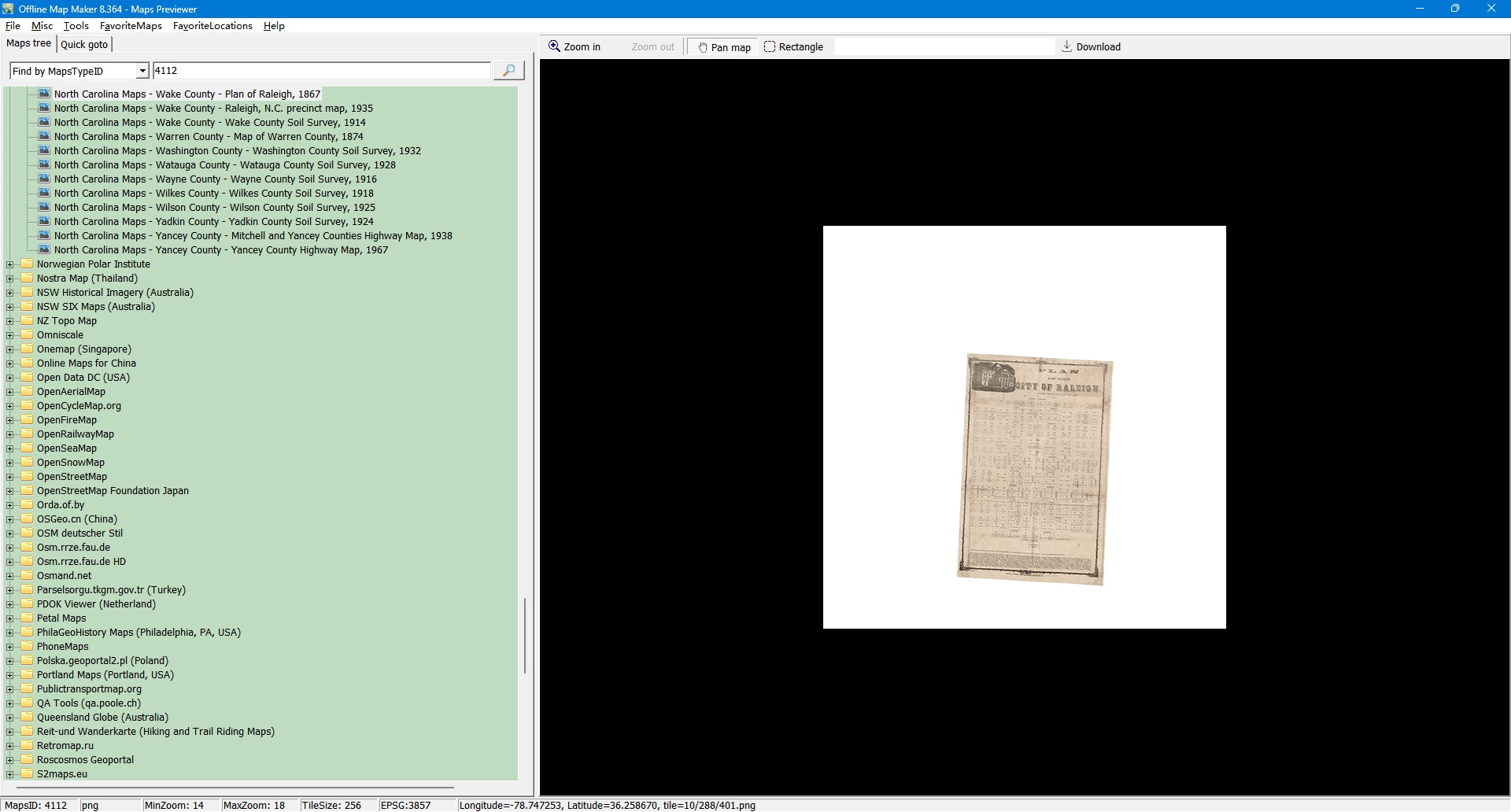1511x812 pixels.
Task: Click the Zoom out button
Action: 652,47
